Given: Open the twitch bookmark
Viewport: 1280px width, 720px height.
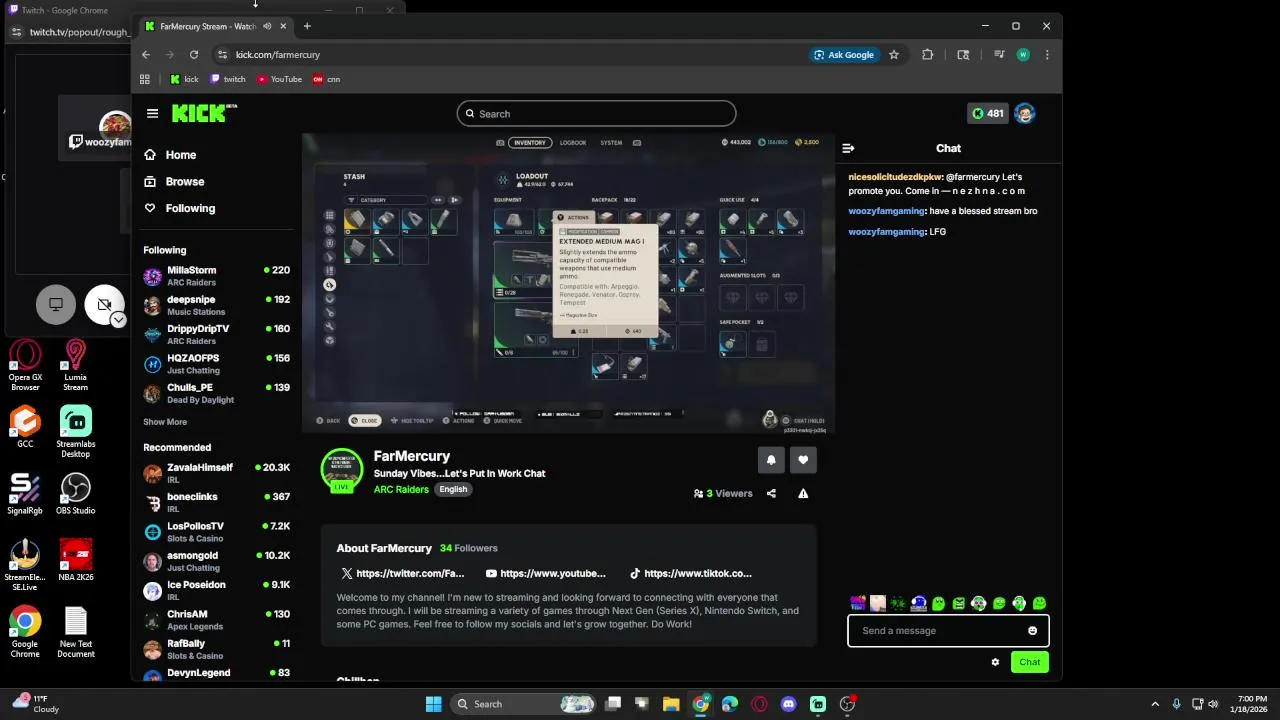Looking at the screenshot, I should pos(228,79).
